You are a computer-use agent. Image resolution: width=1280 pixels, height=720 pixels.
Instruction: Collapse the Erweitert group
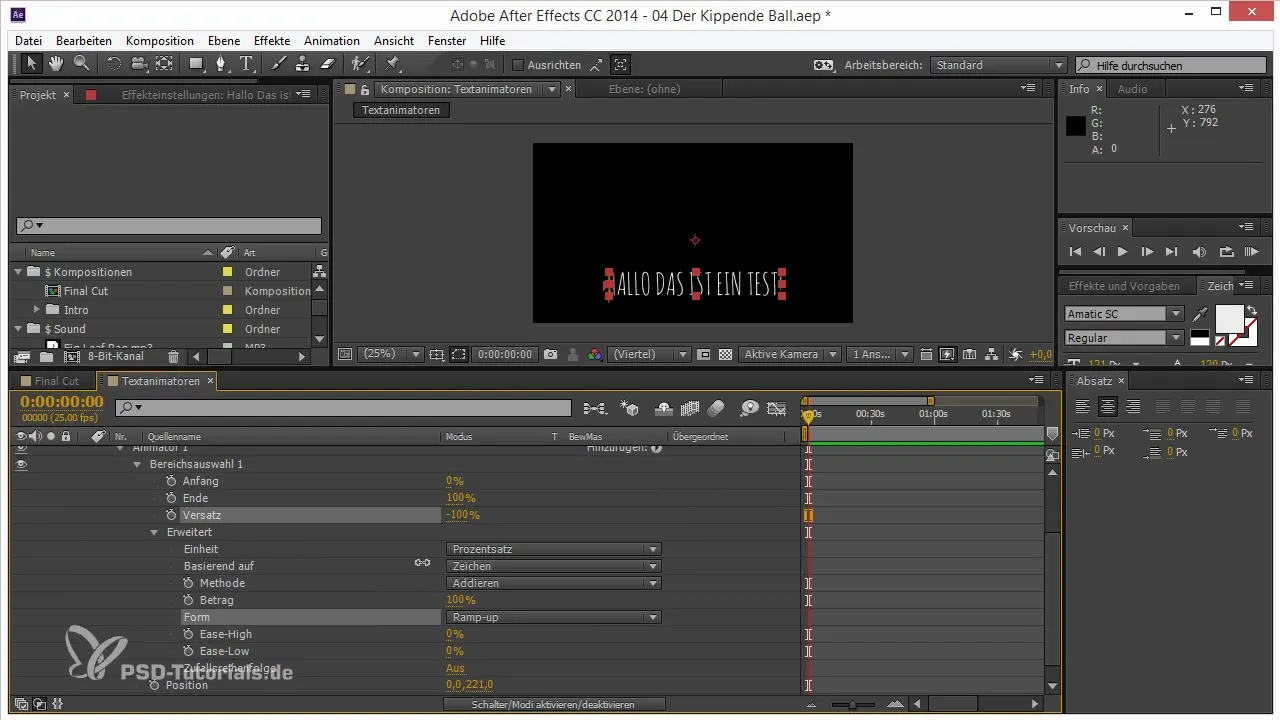pyautogui.click(x=154, y=532)
